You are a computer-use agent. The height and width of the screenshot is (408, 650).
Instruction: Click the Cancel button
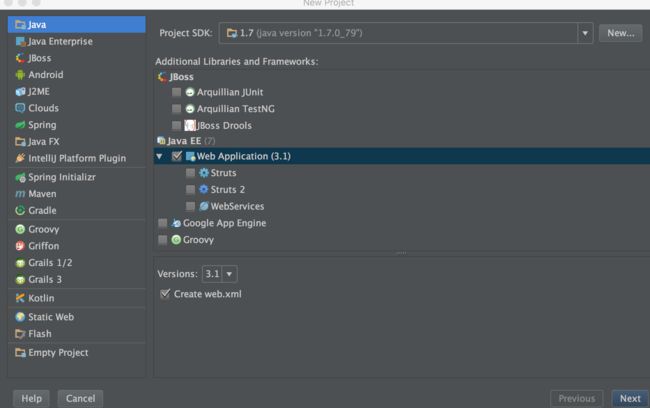80,398
